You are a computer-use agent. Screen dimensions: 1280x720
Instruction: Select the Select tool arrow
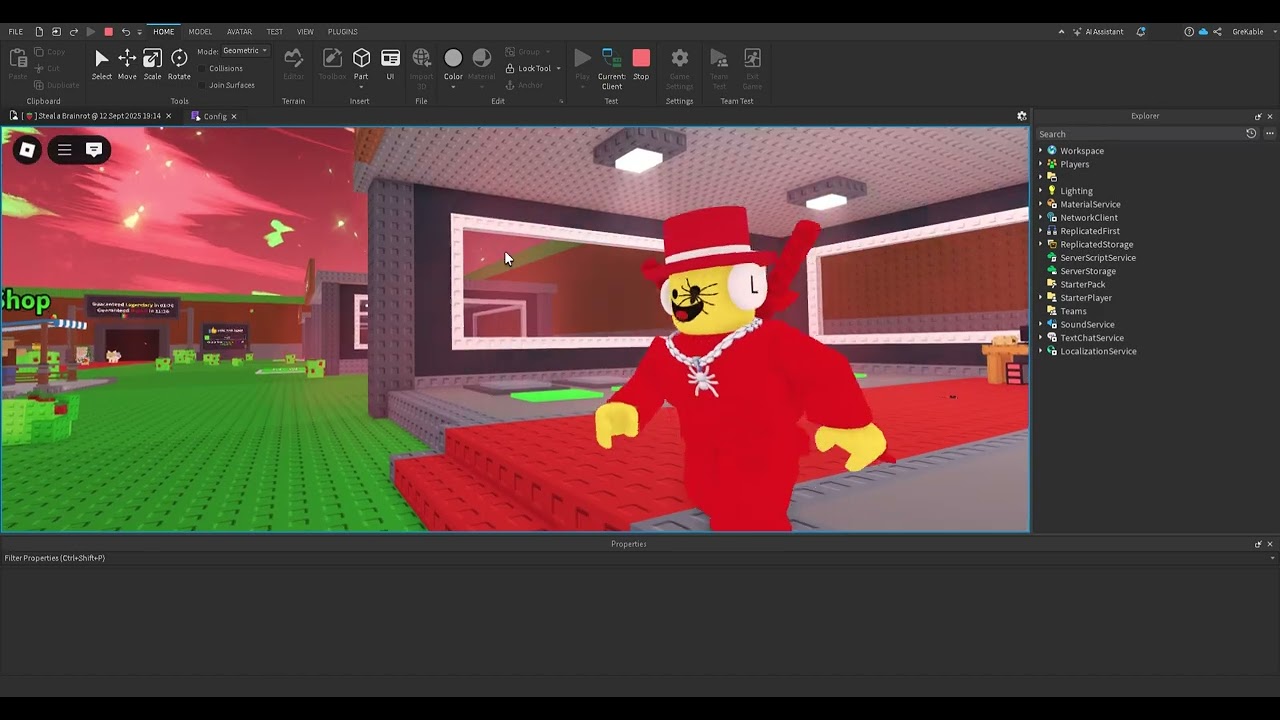(x=101, y=59)
